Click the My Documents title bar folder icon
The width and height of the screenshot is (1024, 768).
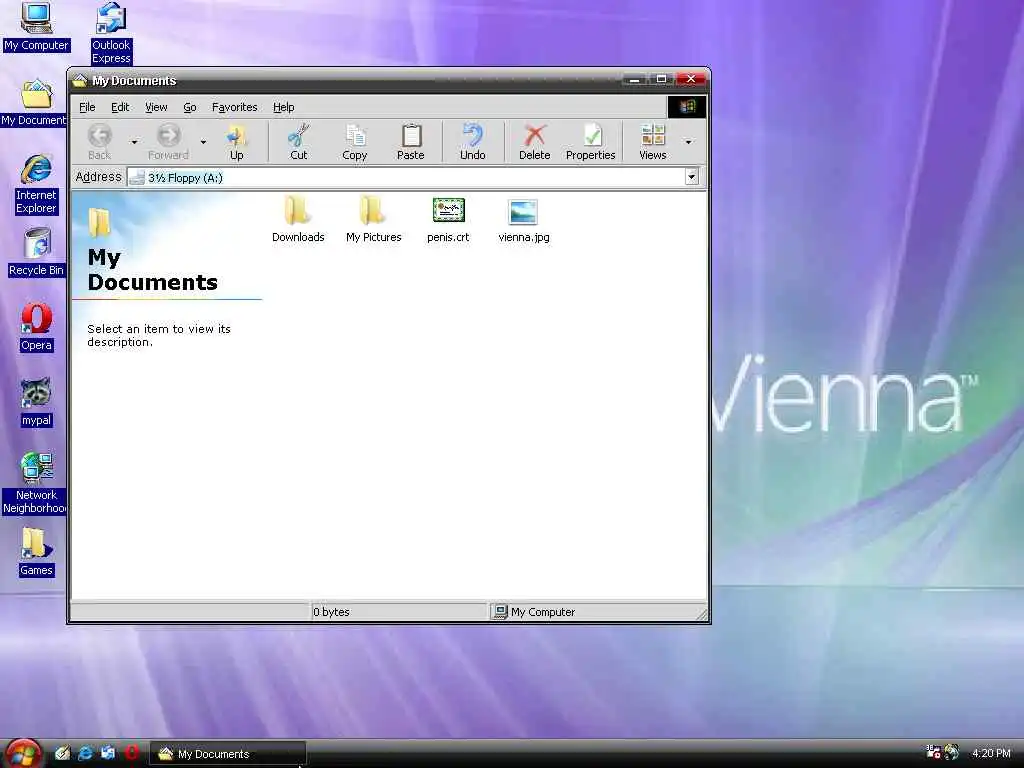click(x=80, y=80)
